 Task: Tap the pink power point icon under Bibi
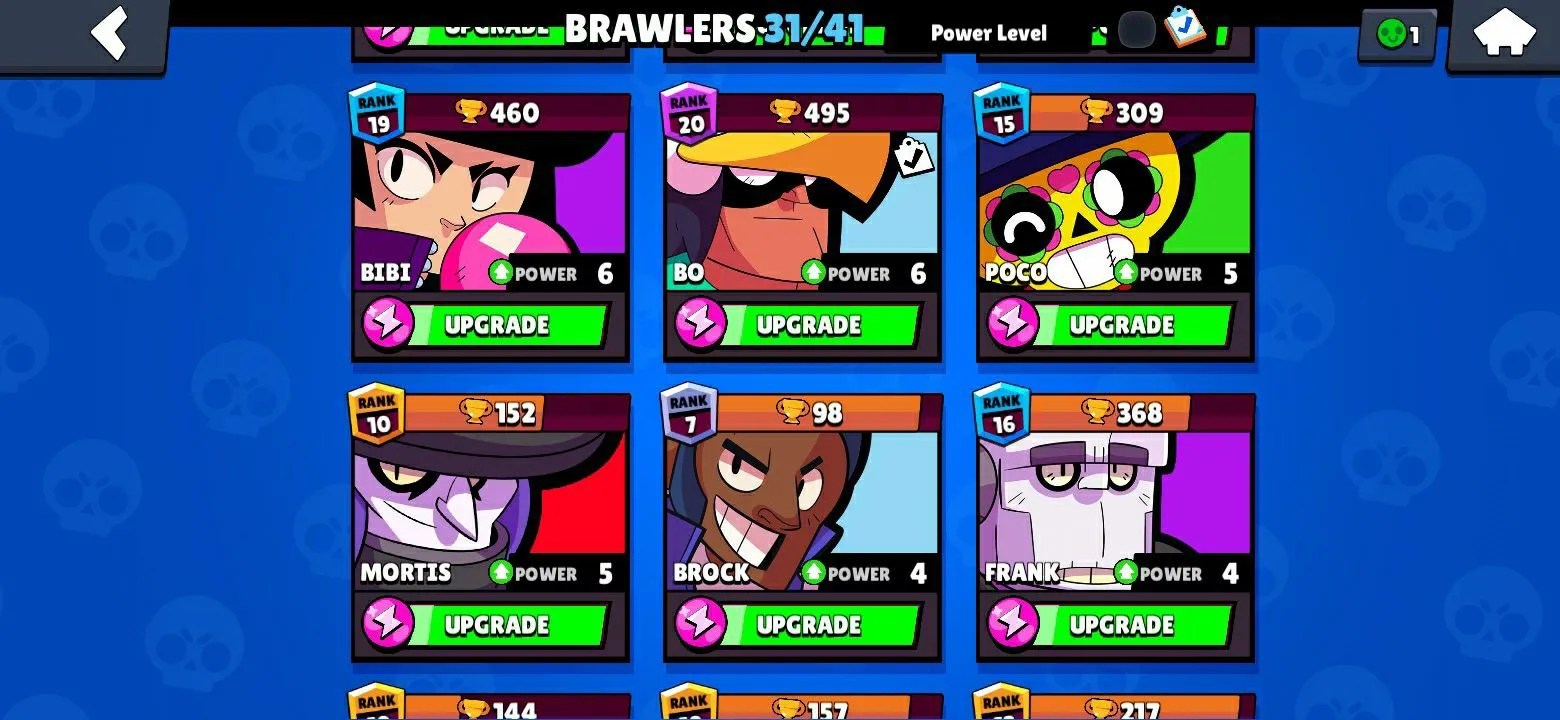pyautogui.click(x=388, y=325)
